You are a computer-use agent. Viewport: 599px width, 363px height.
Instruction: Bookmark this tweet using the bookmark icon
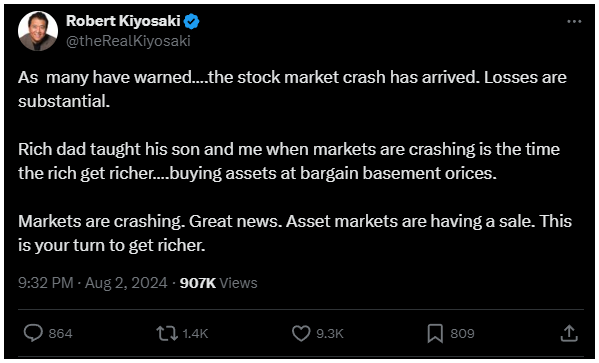pos(435,334)
